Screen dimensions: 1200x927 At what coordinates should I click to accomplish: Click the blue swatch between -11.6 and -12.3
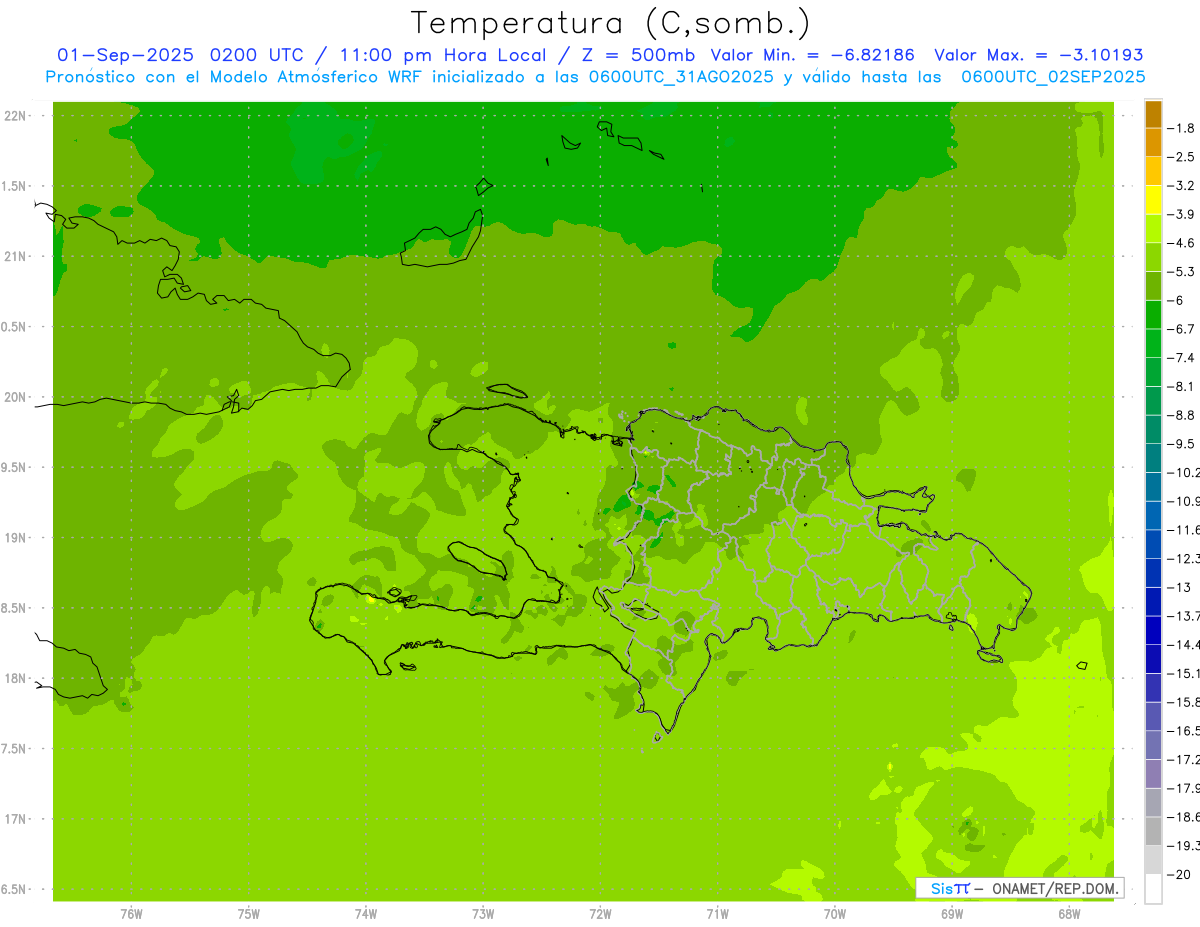pos(1153,544)
